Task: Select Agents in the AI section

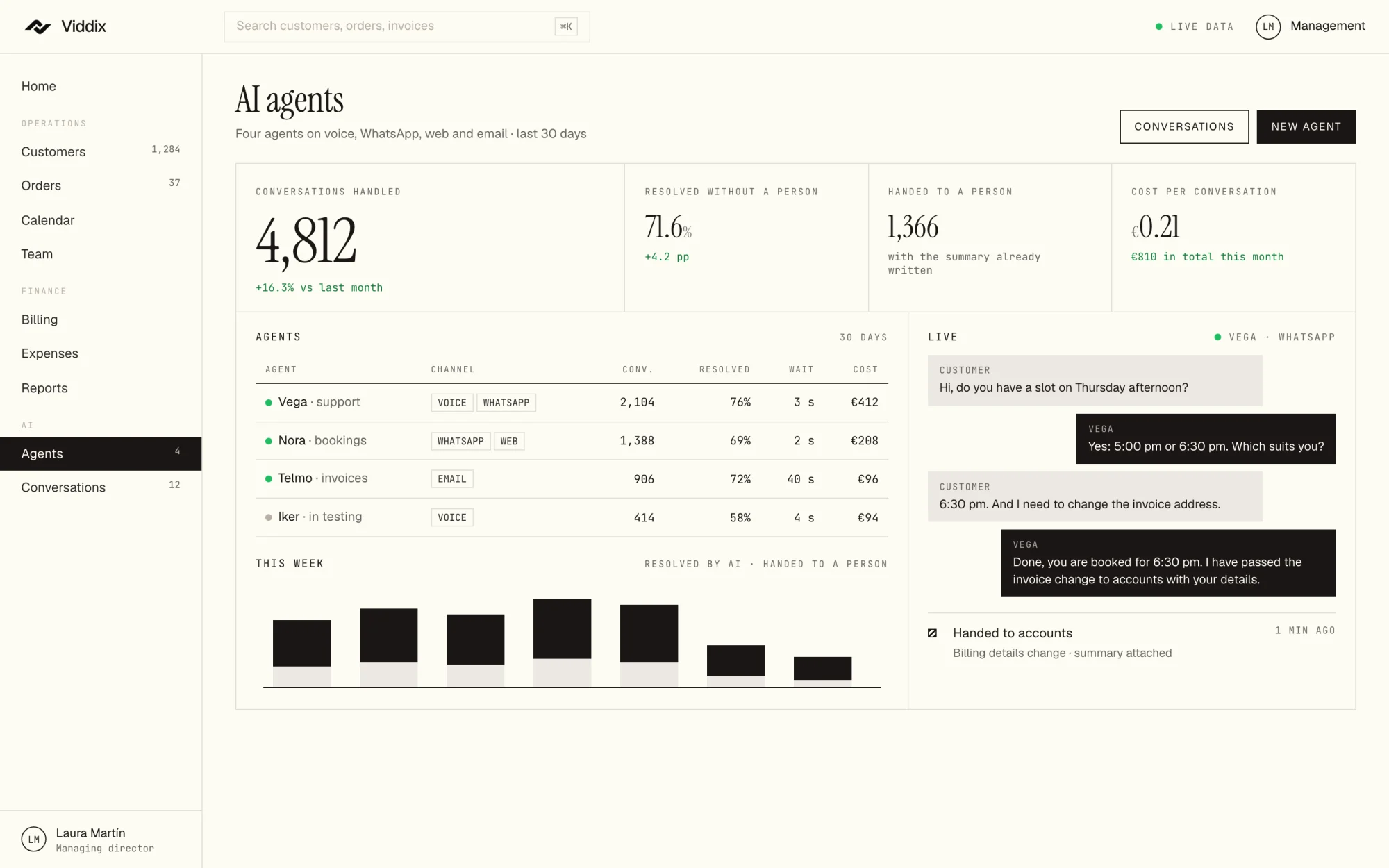Action: (x=101, y=453)
